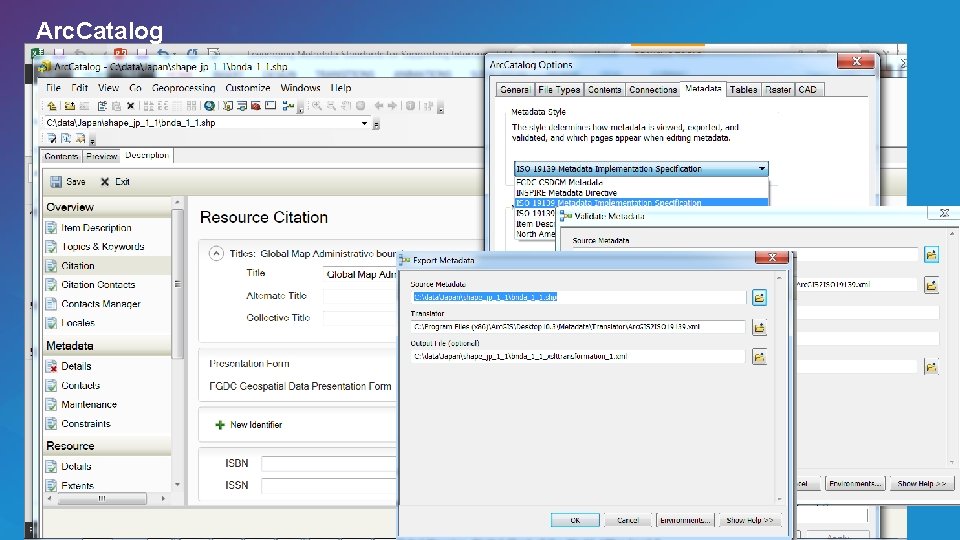Image resolution: width=960 pixels, height=540 pixels.
Task: Open the ModelBuilder toolbar icon
Action: [x=288, y=106]
